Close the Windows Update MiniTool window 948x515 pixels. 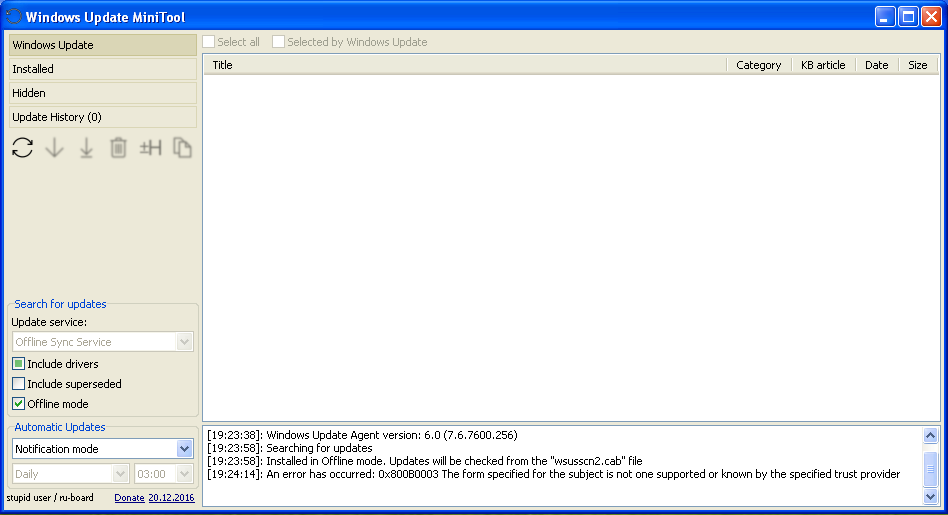[931, 17]
